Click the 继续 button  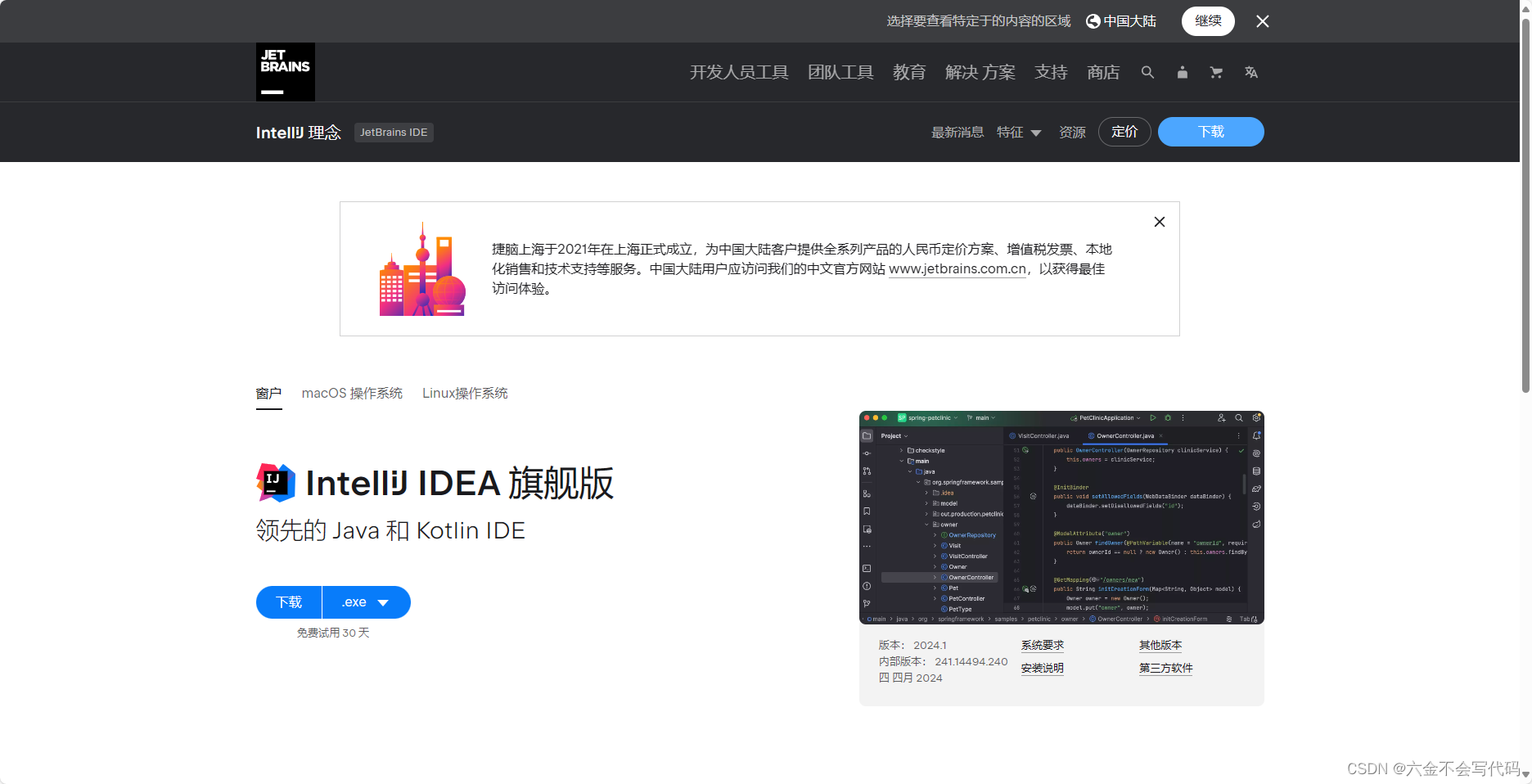tap(1208, 21)
